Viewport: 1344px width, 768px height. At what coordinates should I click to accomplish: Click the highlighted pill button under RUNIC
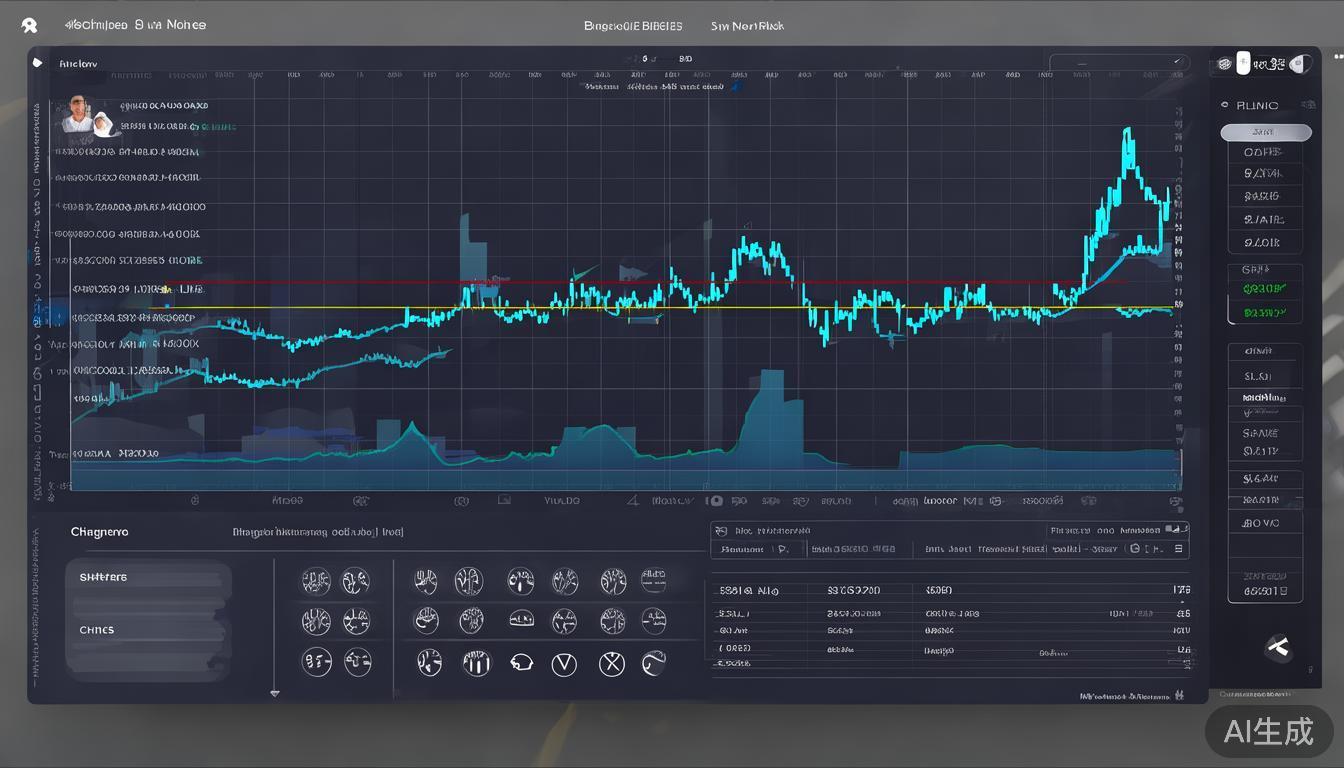point(1265,132)
